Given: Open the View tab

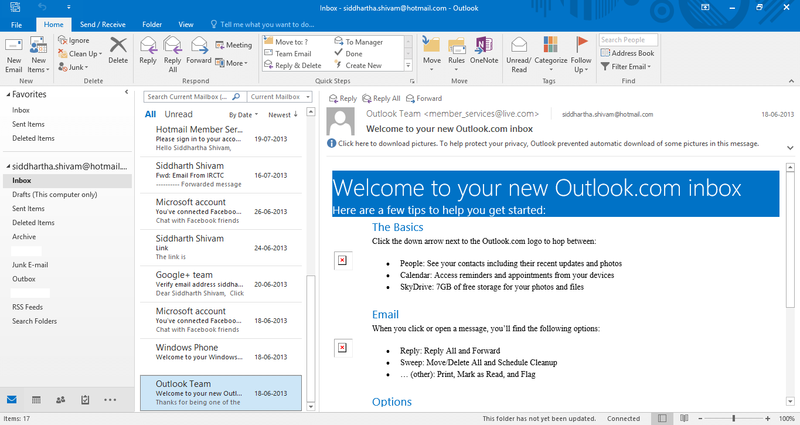Looking at the screenshot, I should point(186,24).
